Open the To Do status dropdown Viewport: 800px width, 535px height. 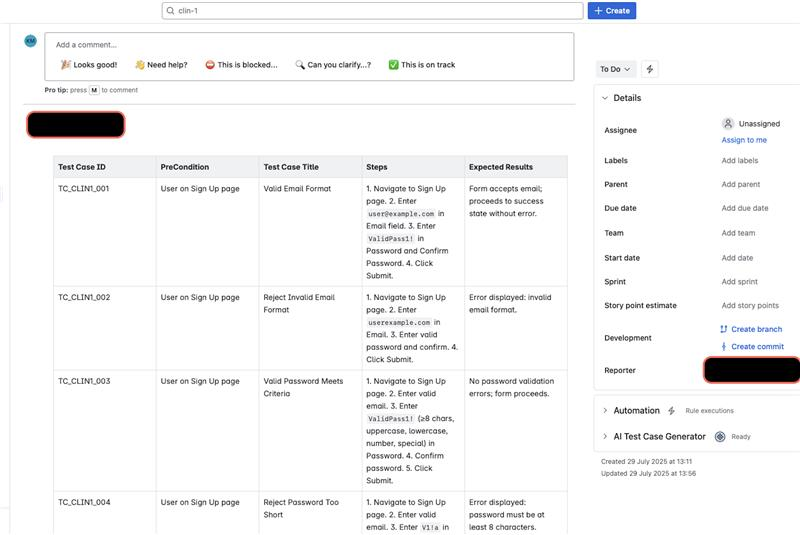[614, 69]
